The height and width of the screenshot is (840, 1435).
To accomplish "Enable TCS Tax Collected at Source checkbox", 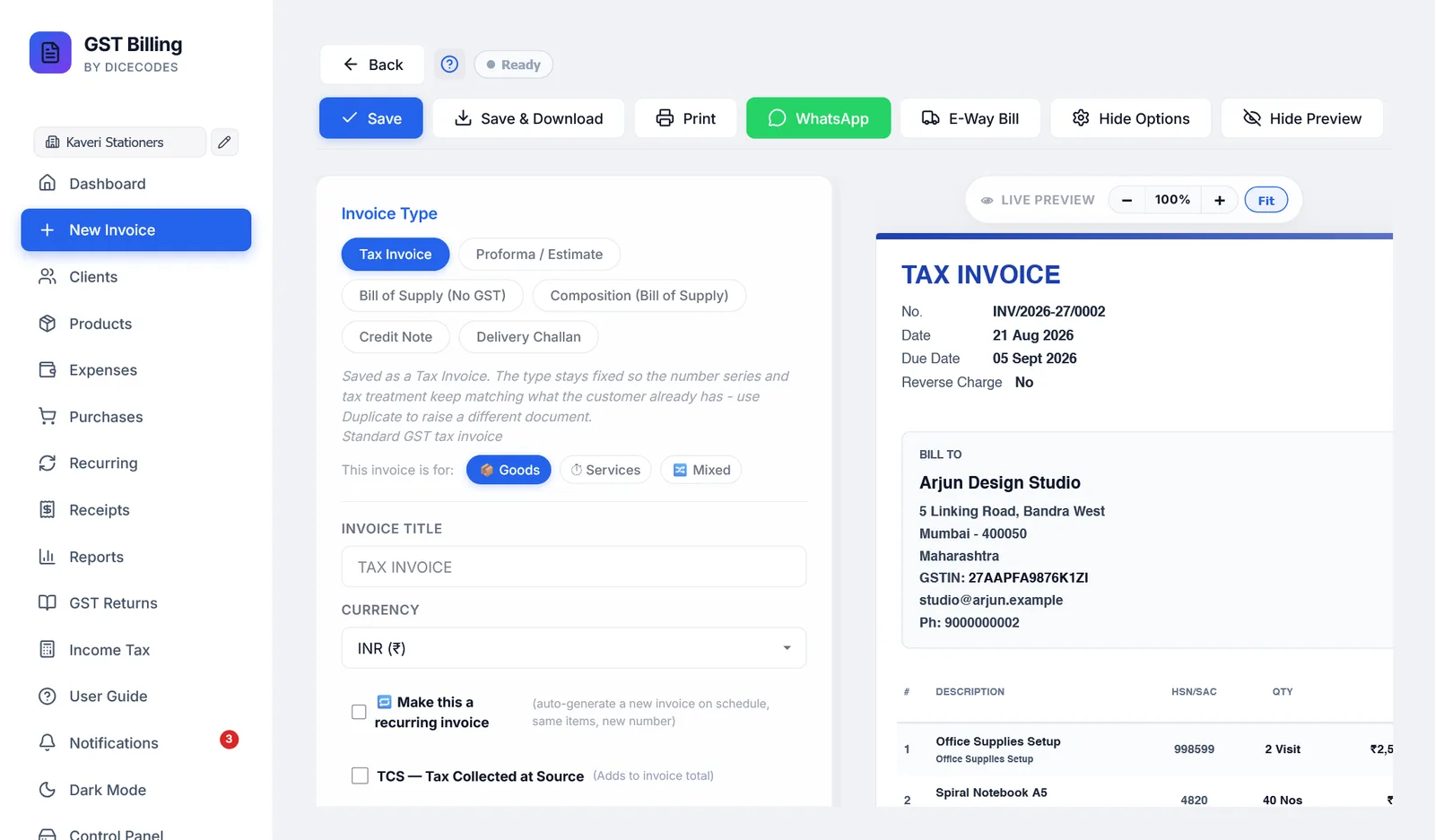I will [360, 775].
